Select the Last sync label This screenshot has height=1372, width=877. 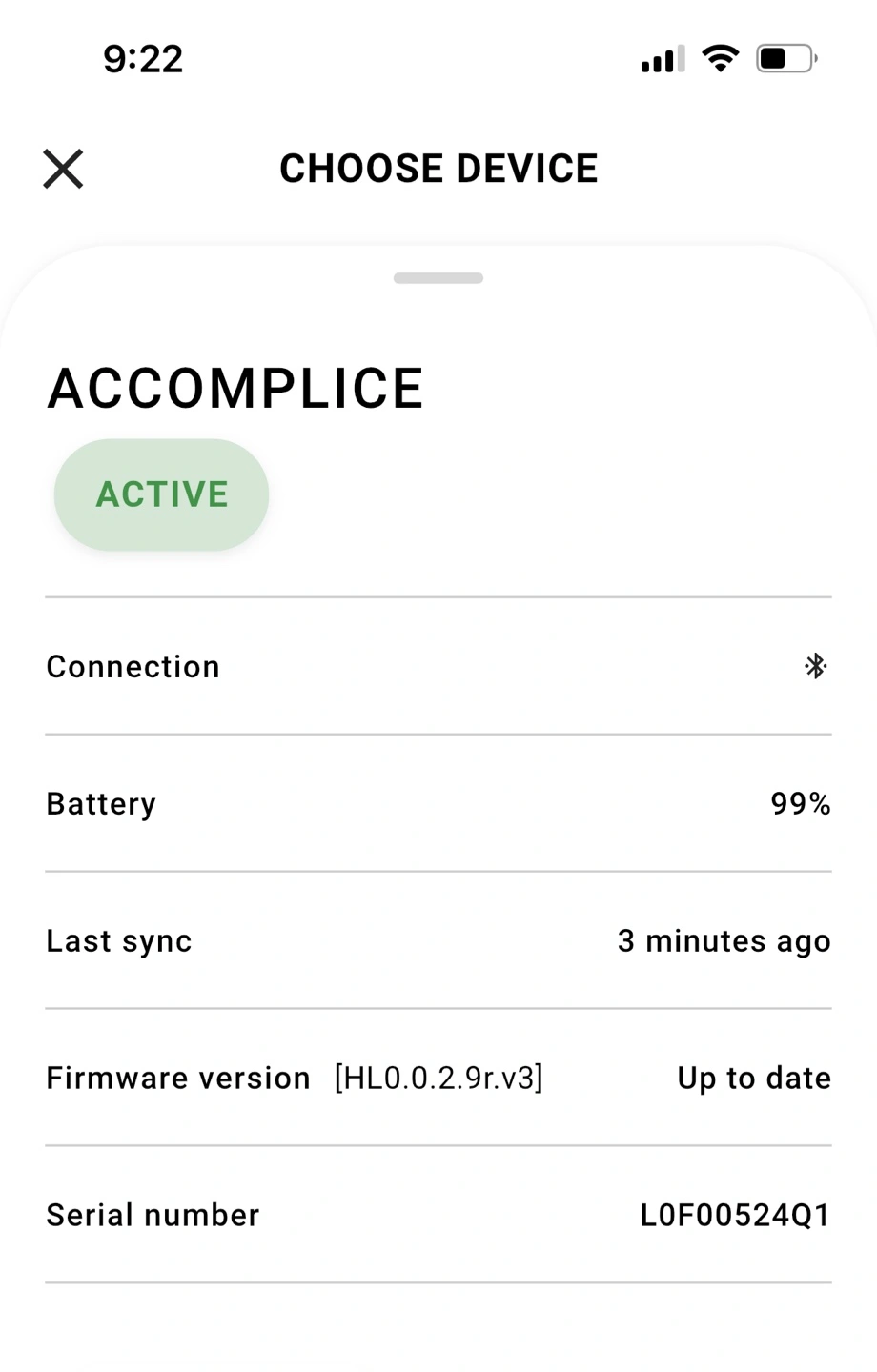click(x=119, y=941)
